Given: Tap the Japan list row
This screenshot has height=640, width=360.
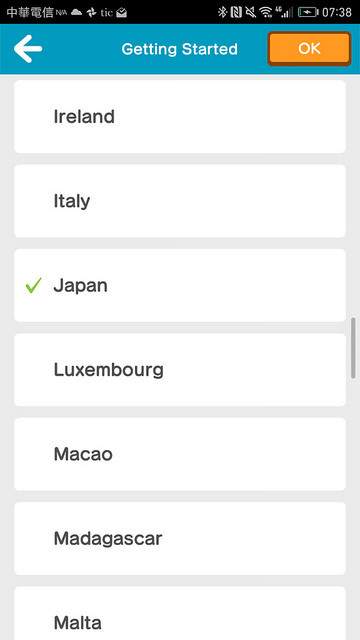Looking at the screenshot, I should [x=180, y=285].
